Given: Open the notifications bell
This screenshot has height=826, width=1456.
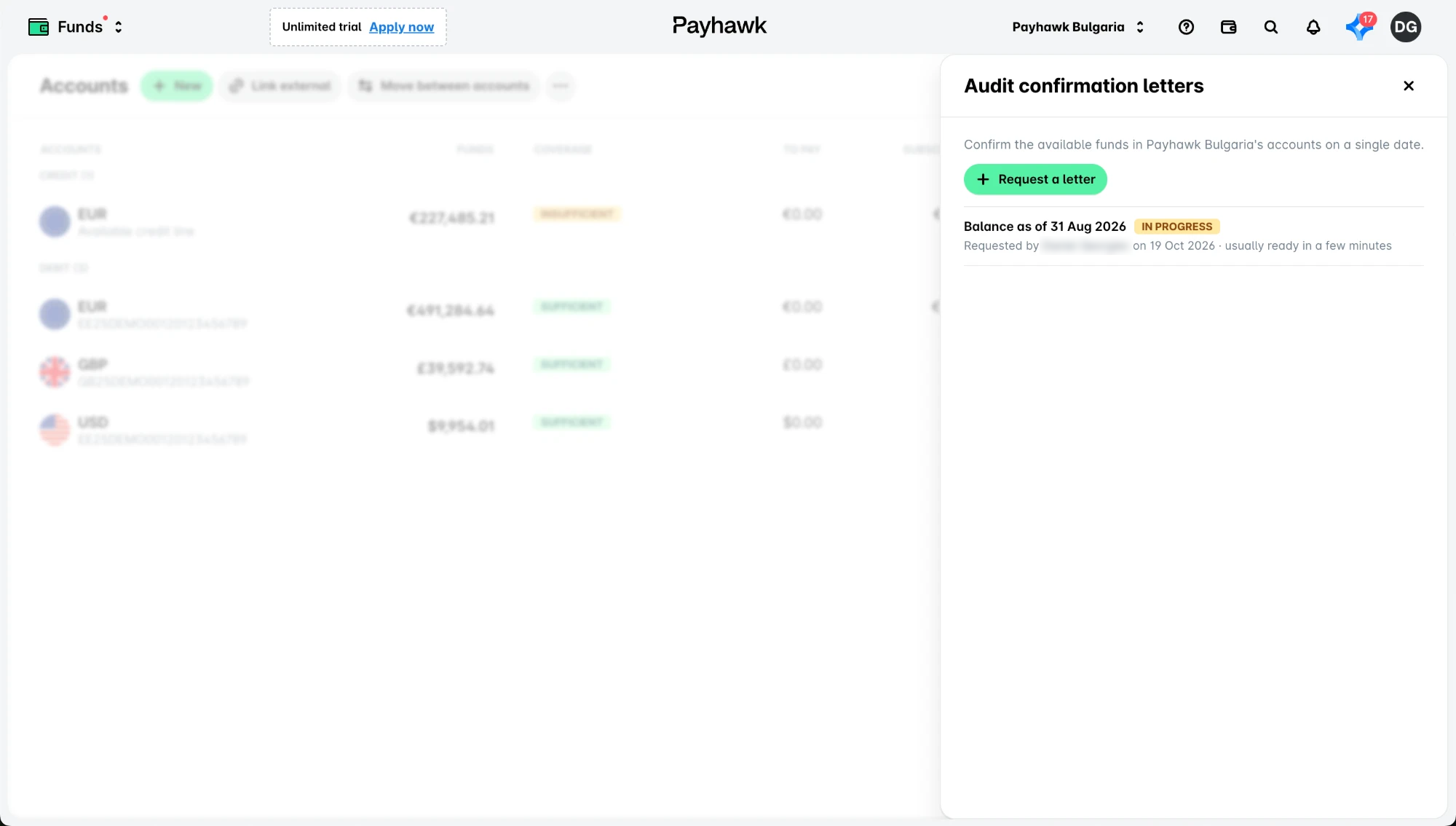Looking at the screenshot, I should (x=1313, y=27).
